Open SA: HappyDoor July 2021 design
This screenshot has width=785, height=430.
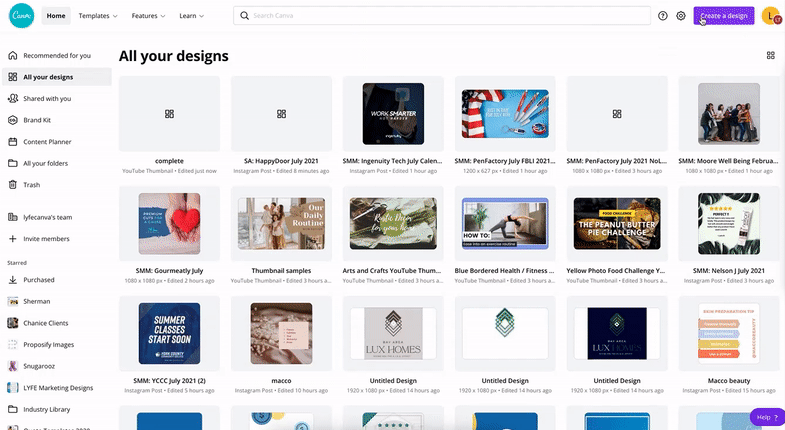coord(281,114)
